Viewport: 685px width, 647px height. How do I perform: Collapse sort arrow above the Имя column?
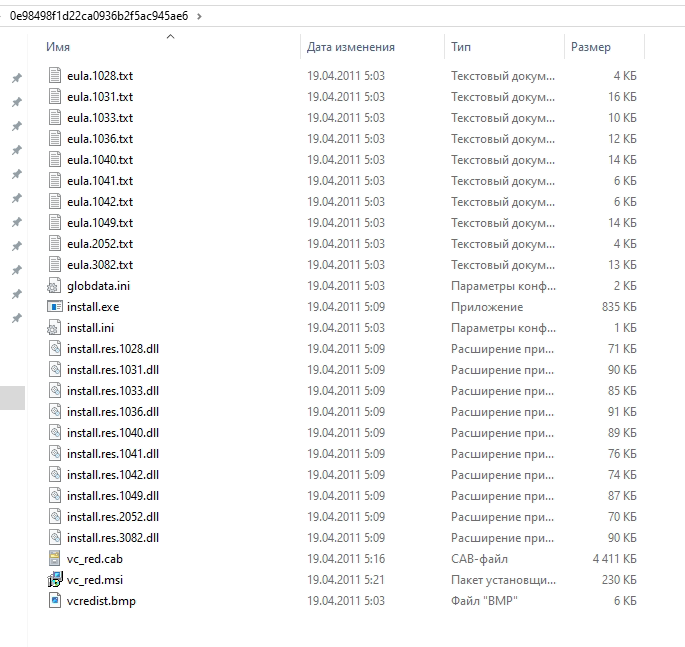[170, 37]
